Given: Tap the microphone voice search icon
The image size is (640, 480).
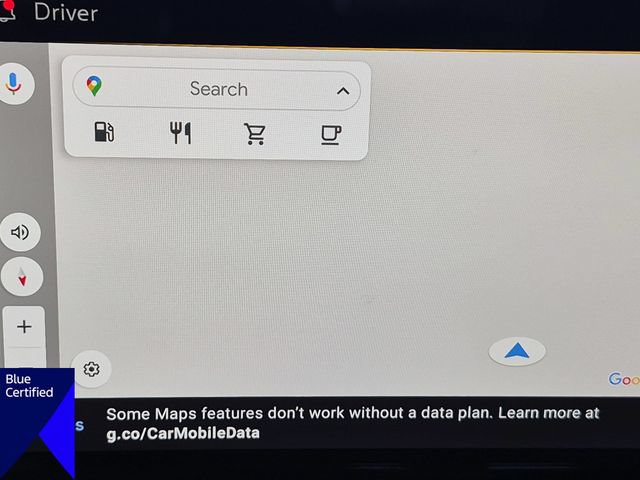Looking at the screenshot, I should coord(13,83).
